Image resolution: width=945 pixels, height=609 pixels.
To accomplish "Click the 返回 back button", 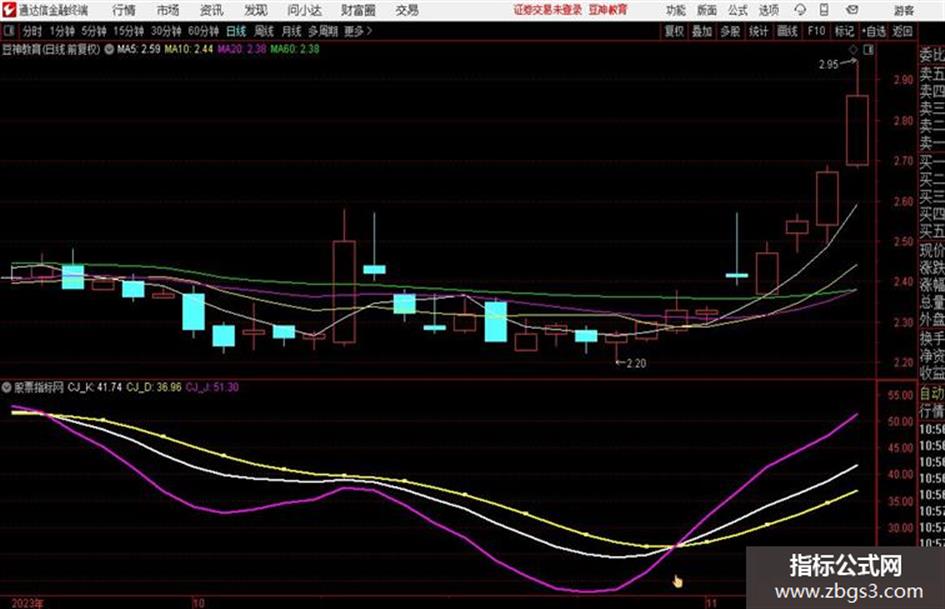I will 902,31.
